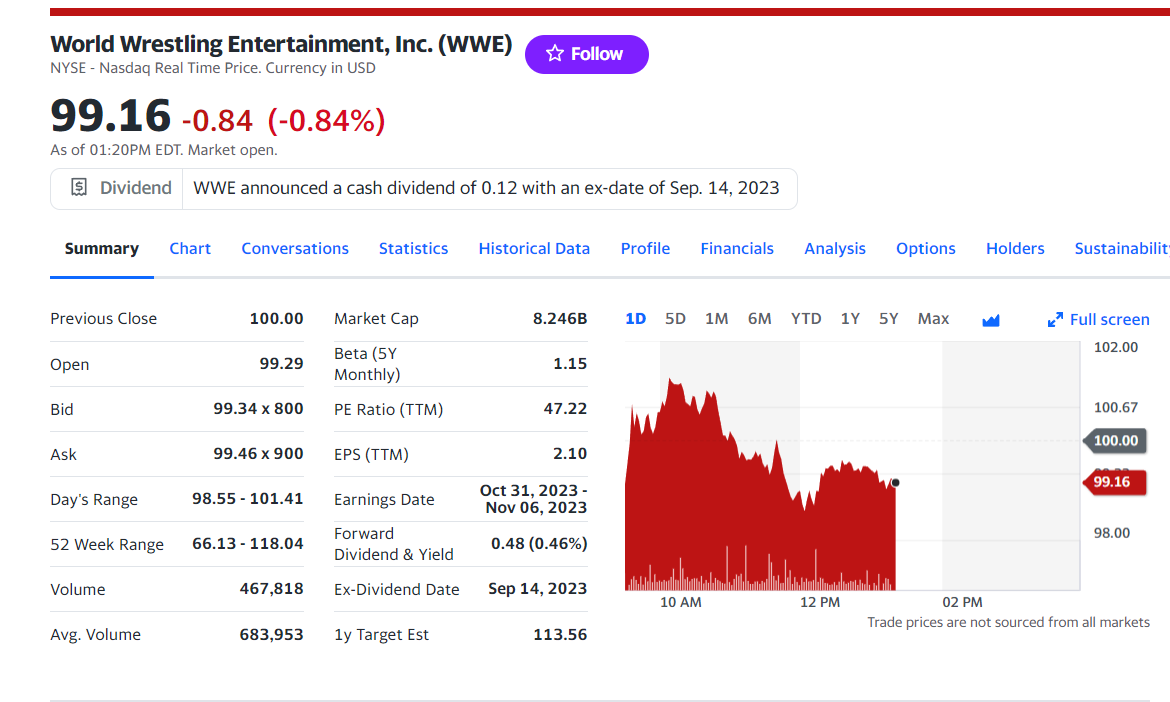
Task: Click the Market Cap label
Action: point(376,319)
